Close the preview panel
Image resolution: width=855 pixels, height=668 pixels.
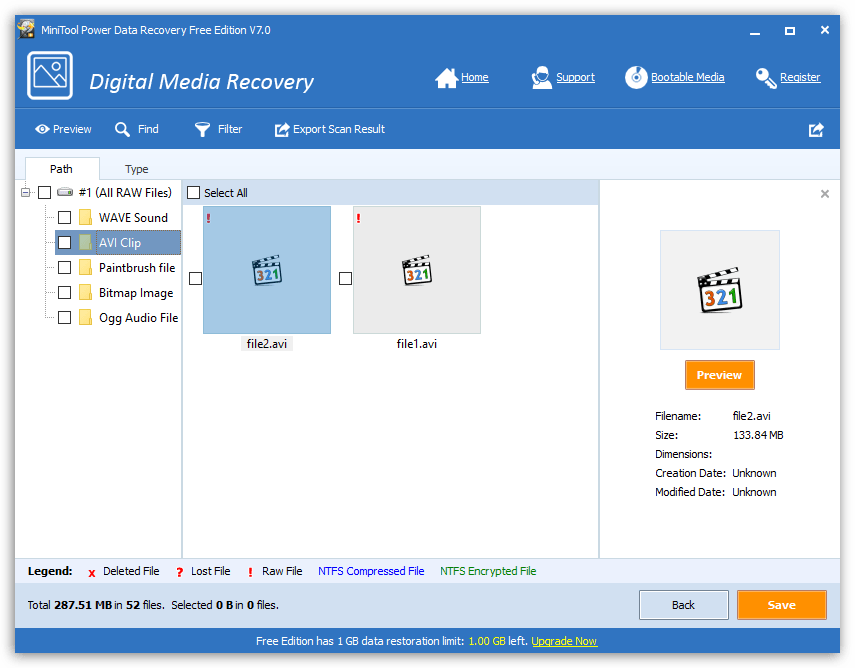coord(825,194)
